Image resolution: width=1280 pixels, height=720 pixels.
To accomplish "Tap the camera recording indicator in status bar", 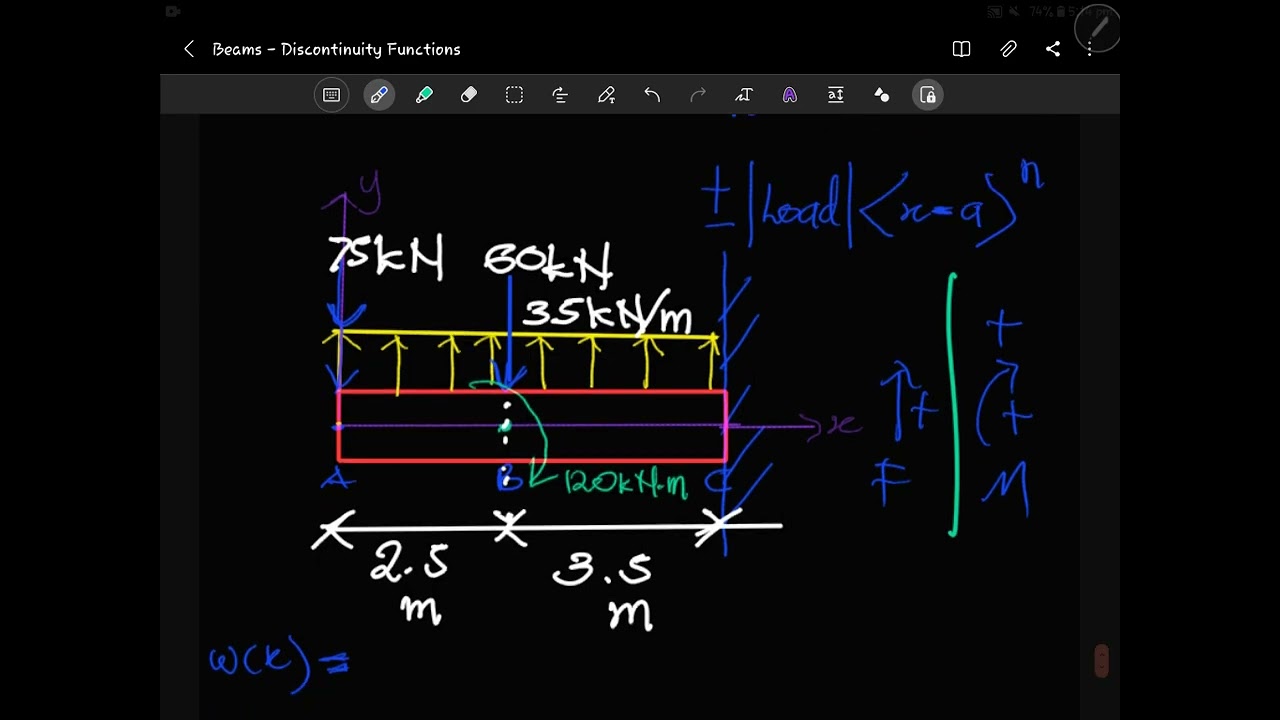I will 172,11.
